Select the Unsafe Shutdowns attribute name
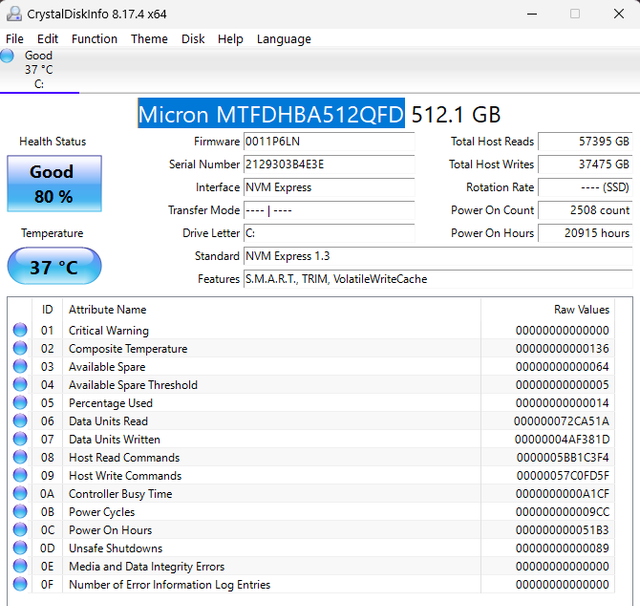Viewport: 640px width, 606px height. tap(116, 548)
